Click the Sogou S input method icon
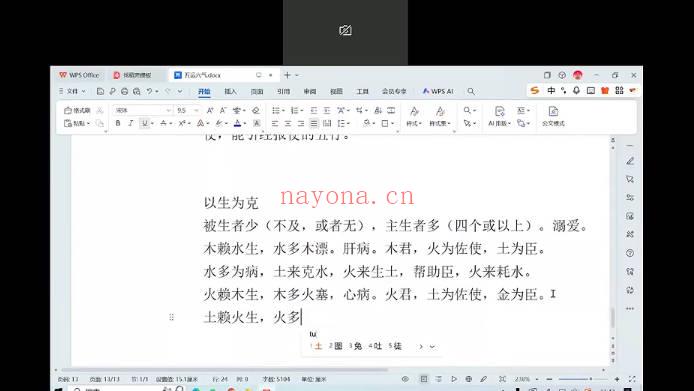Viewport: 694px width, 391px height. (x=535, y=90)
